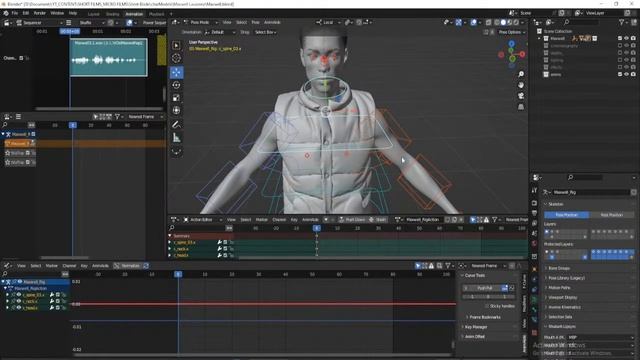Screen dimensions: 640x360
Task: Toggle eye of c_spine_03.x channel in graph editor
Action: pyautogui.click(x=19, y=295)
